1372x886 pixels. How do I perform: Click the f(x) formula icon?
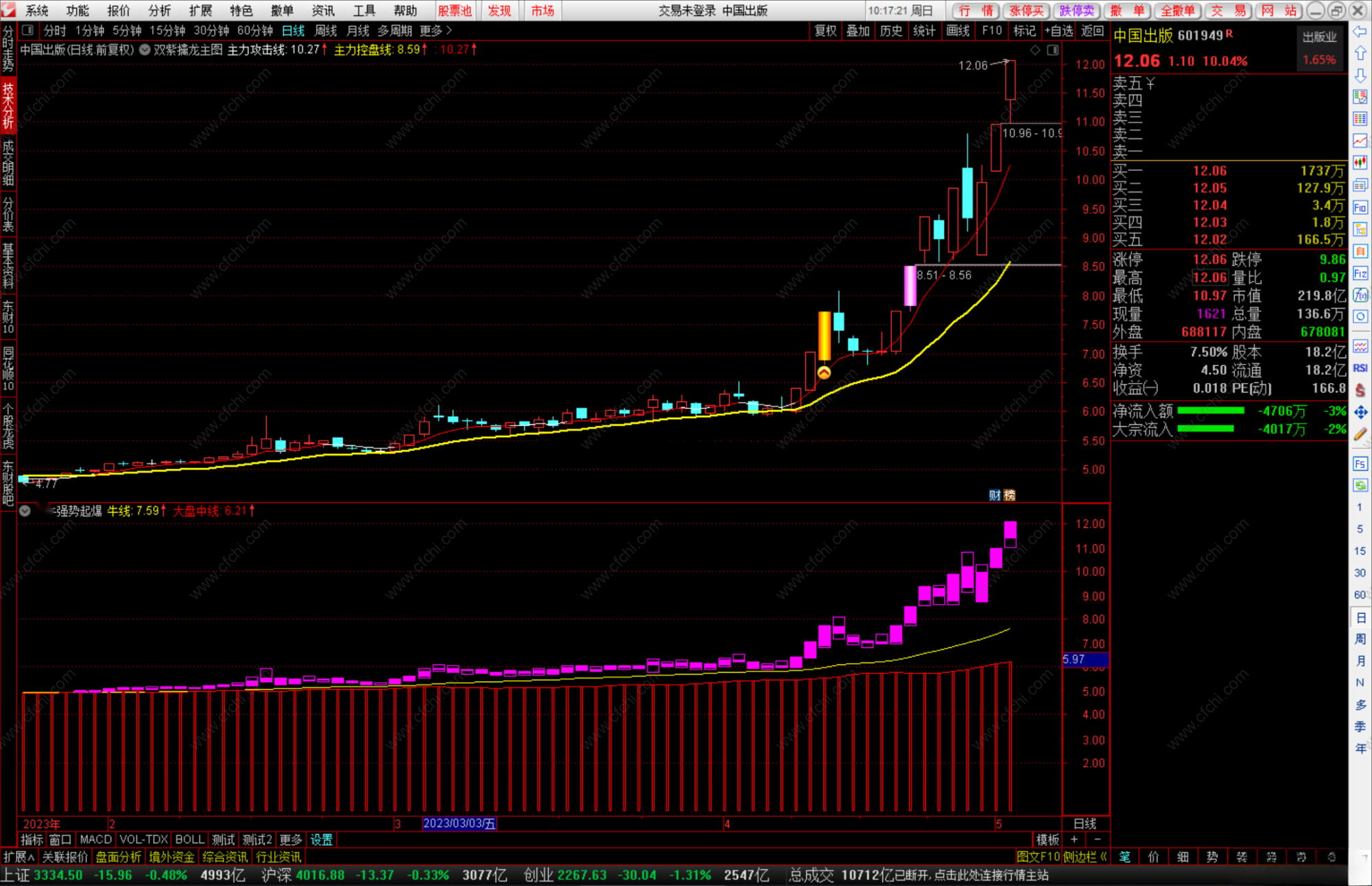point(1360,295)
